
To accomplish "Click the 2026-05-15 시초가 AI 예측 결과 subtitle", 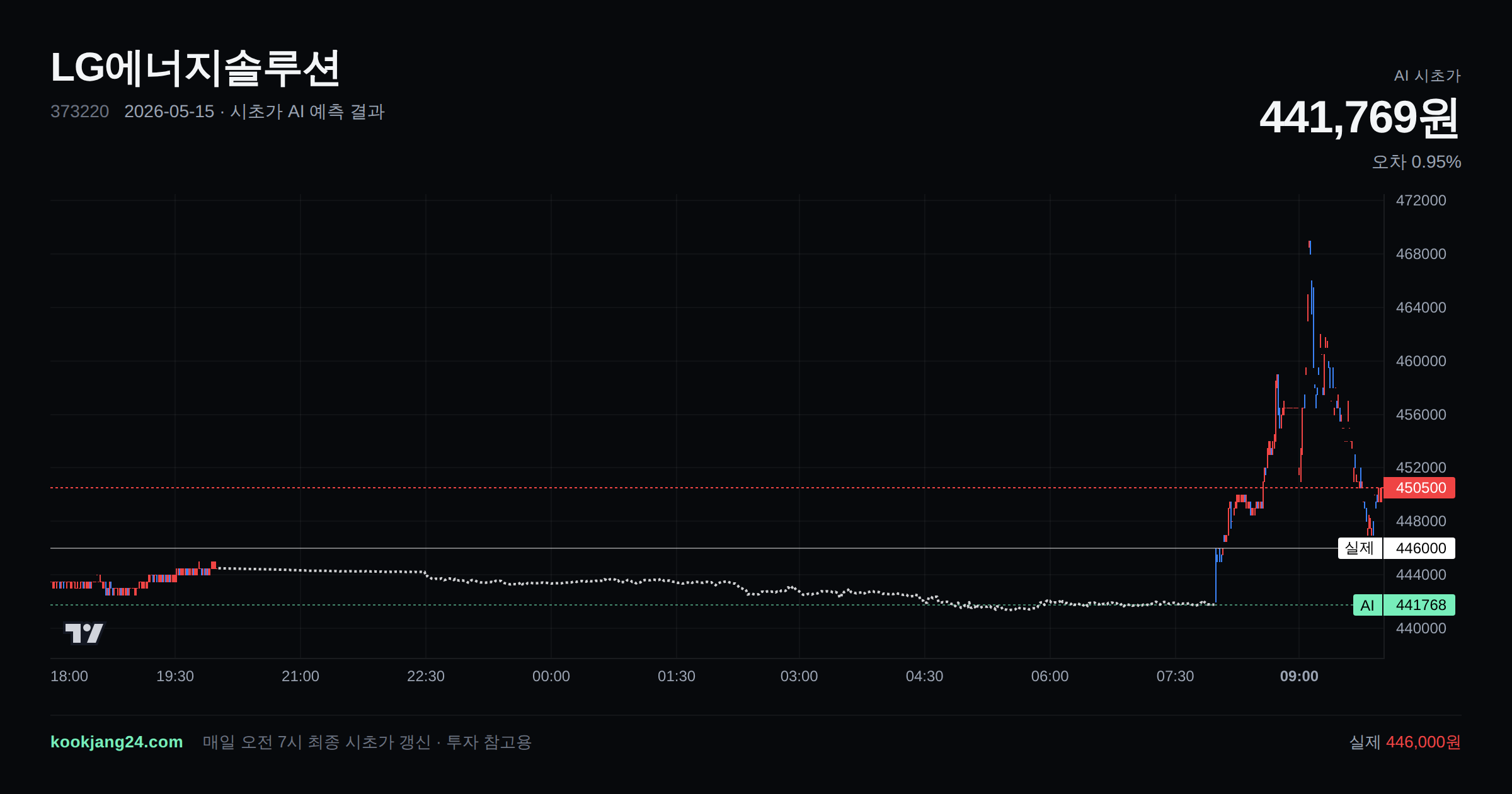I will (x=255, y=112).
